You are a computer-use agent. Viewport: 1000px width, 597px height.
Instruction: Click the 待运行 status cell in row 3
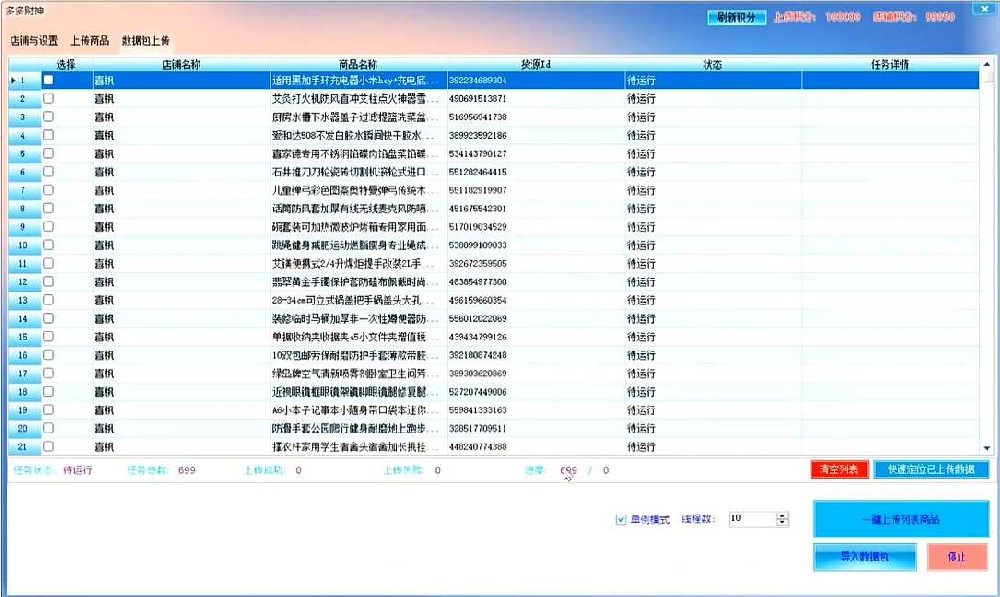712,117
